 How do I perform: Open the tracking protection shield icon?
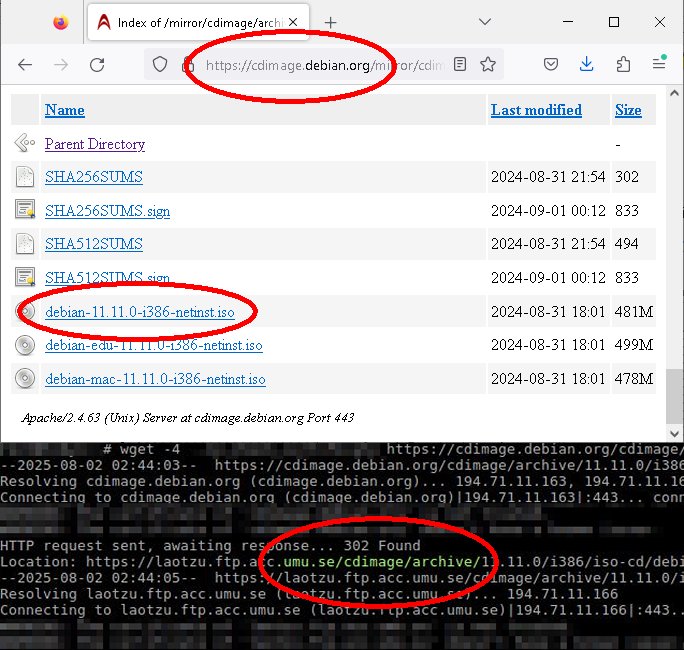click(x=160, y=64)
